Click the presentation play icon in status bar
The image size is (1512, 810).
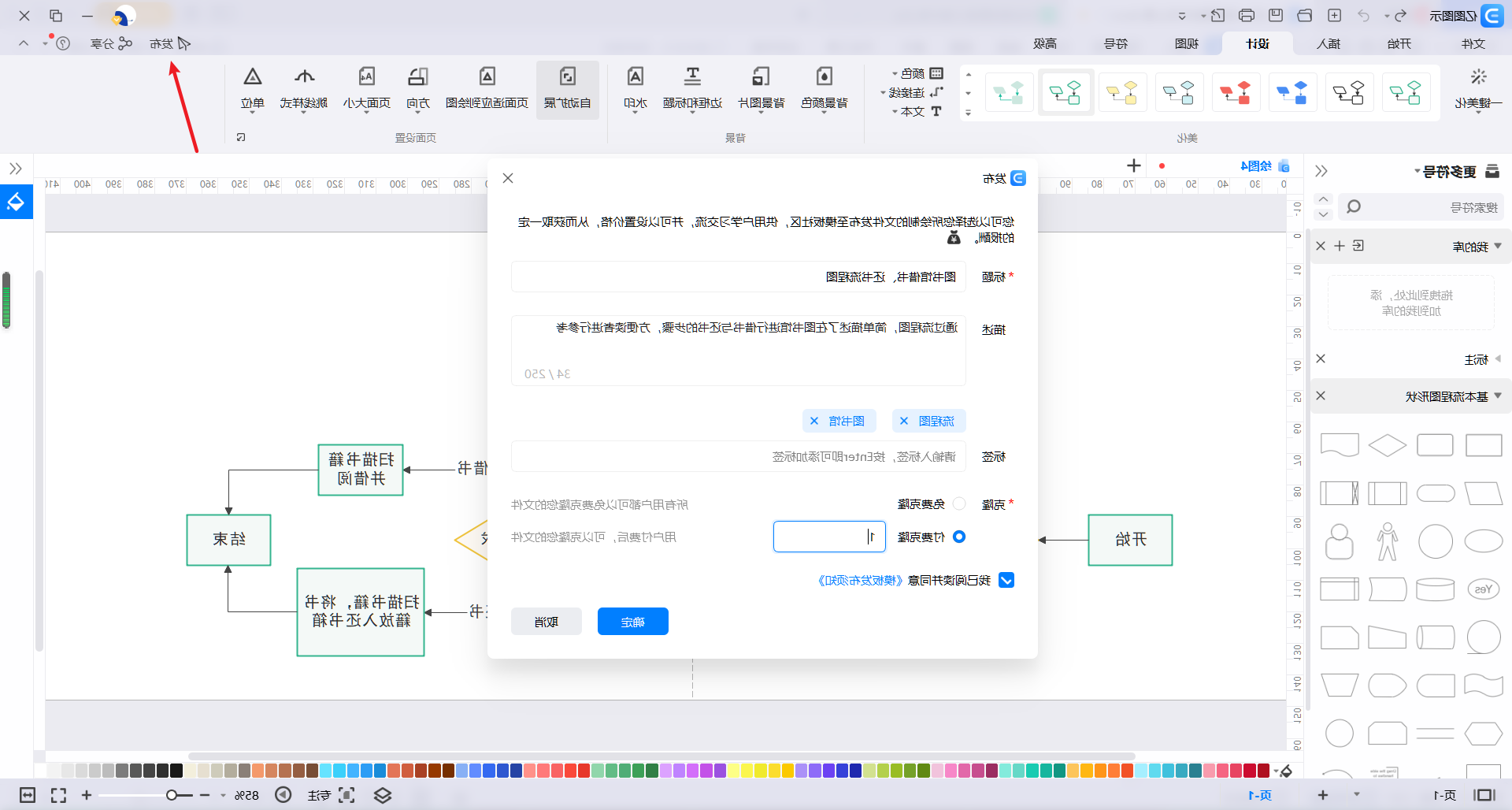click(x=283, y=795)
